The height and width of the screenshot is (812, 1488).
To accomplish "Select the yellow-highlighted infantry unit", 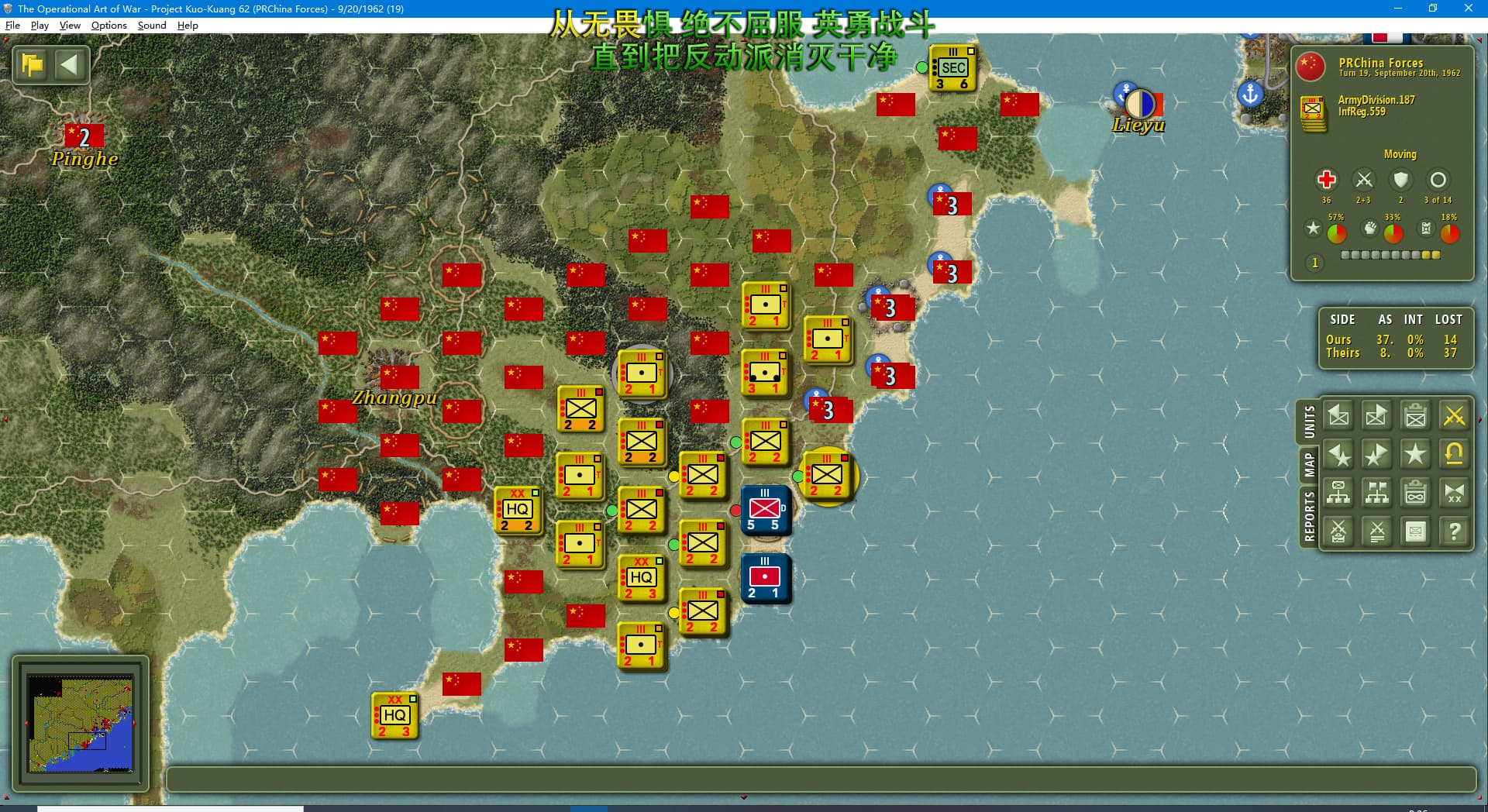I will tap(827, 476).
